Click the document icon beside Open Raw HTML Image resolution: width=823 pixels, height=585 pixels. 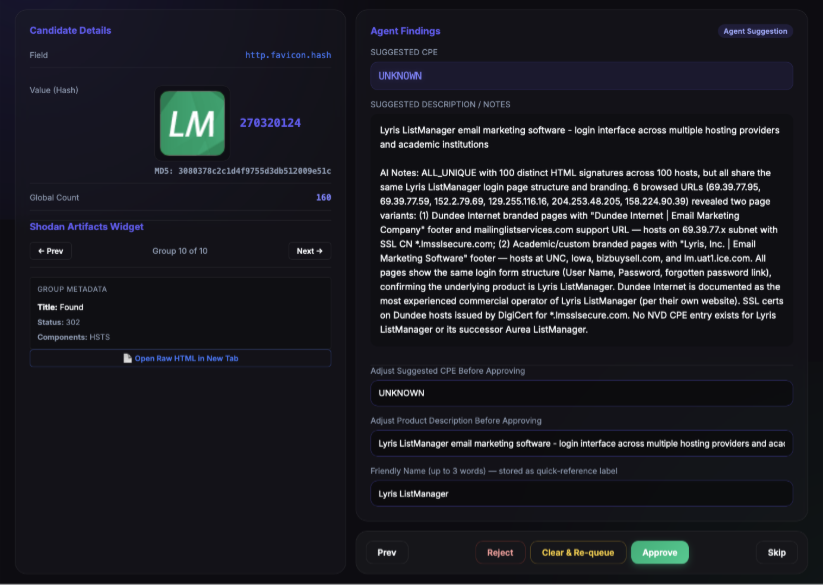[127, 358]
